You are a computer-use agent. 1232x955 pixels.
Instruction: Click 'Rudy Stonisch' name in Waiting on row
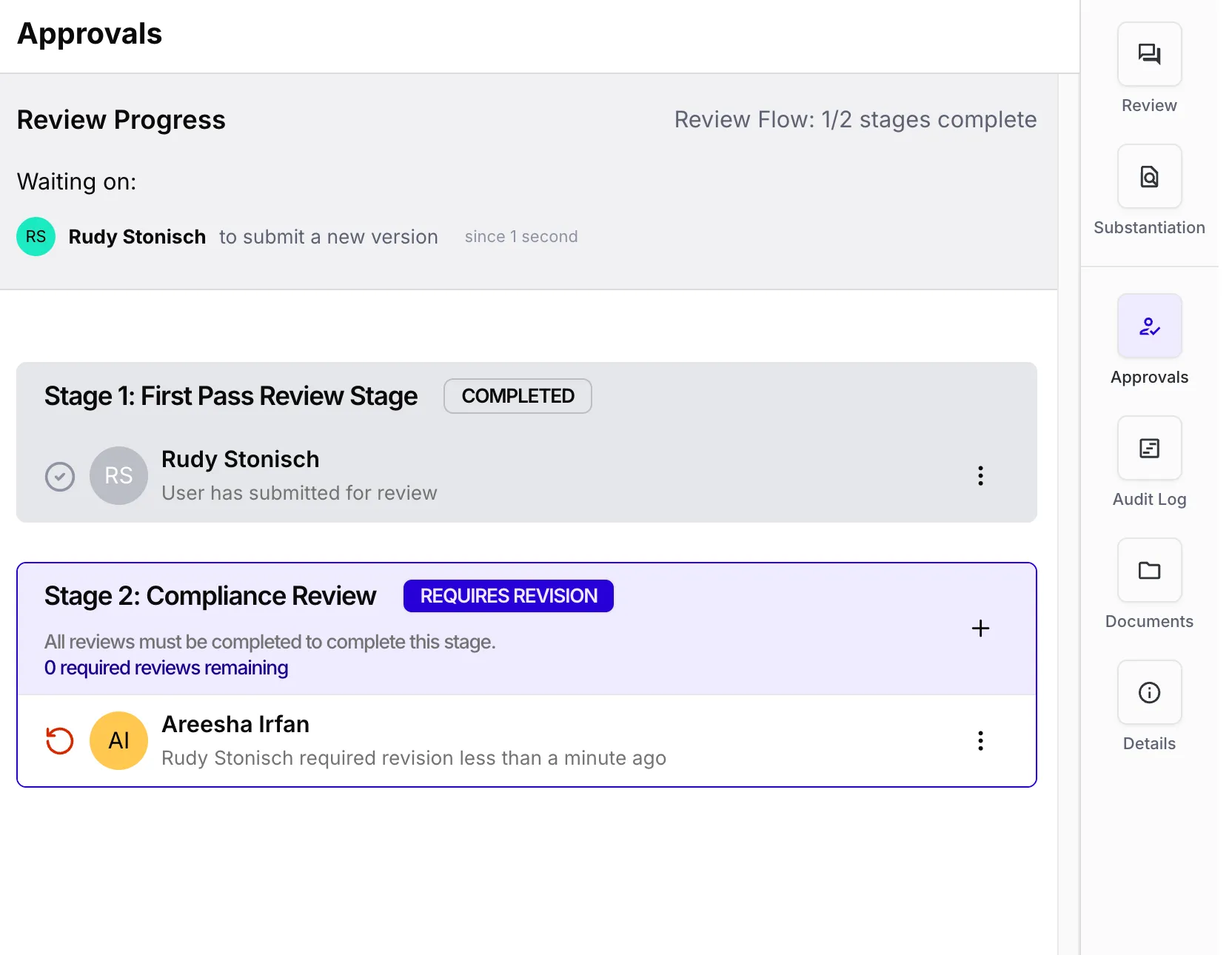[137, 237]
